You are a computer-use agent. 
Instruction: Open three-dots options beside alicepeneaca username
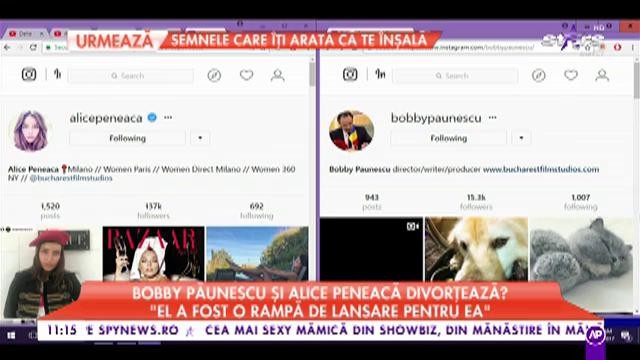(168, 118)
